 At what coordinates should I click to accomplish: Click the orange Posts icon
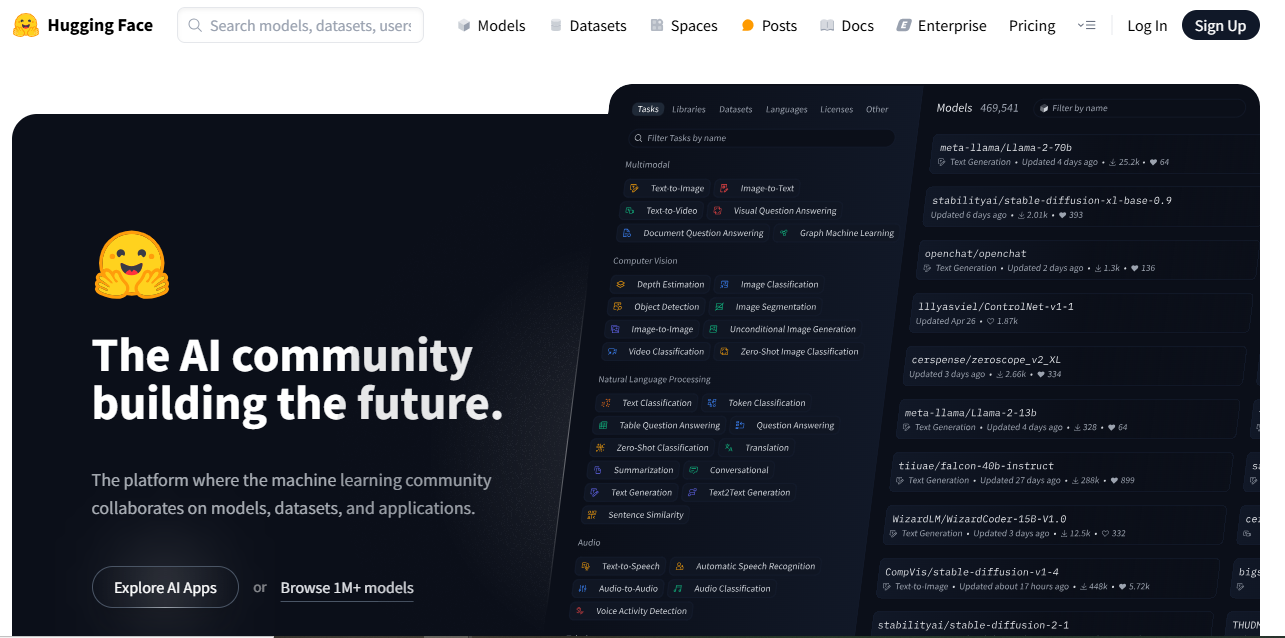click(748, 26)
